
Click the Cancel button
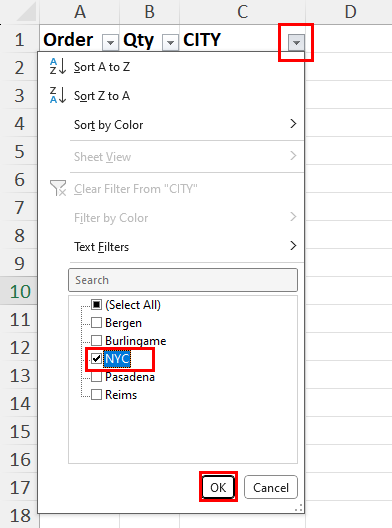[x=271, y=487]
